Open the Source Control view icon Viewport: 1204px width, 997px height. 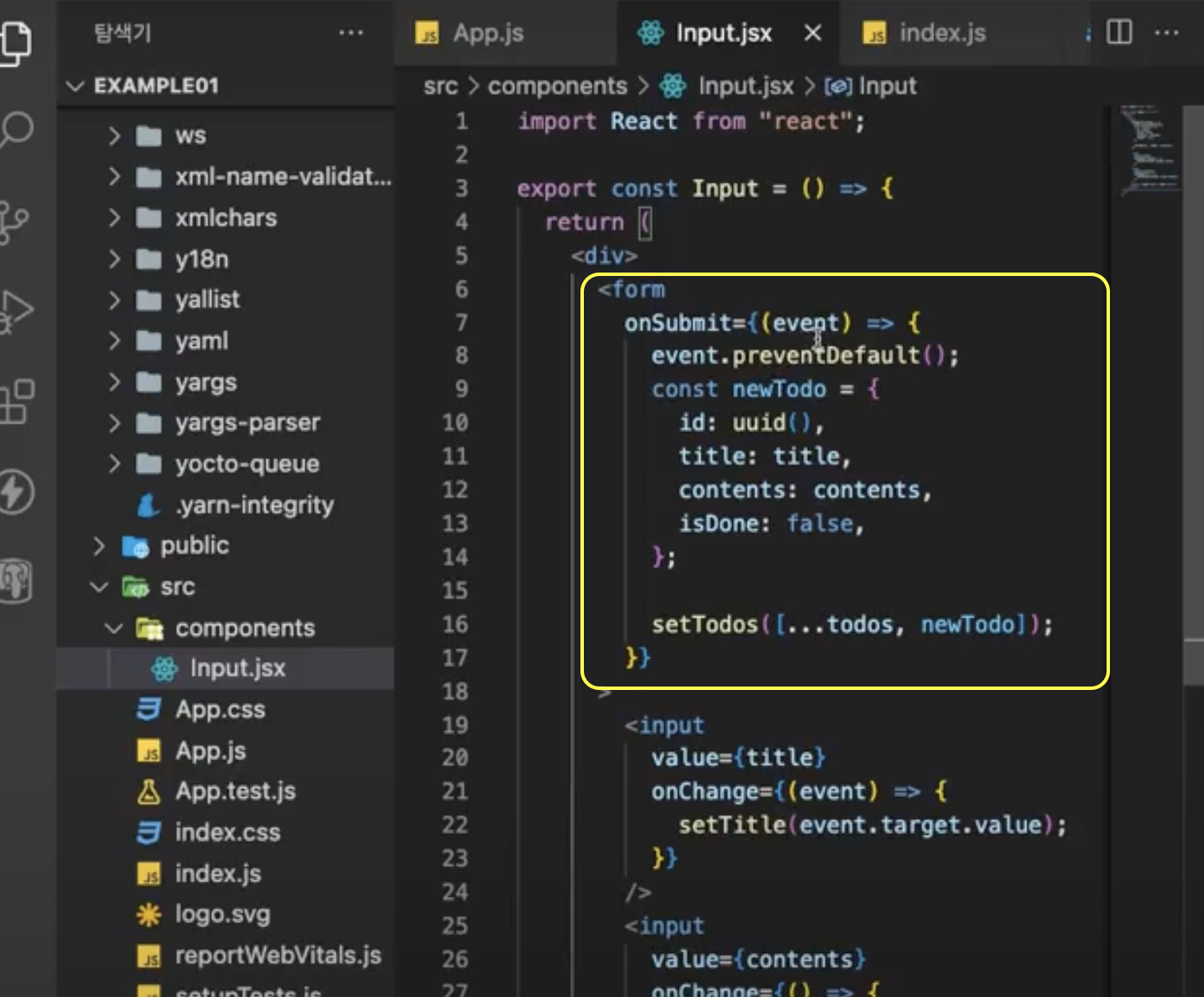(x=13, y=223)
